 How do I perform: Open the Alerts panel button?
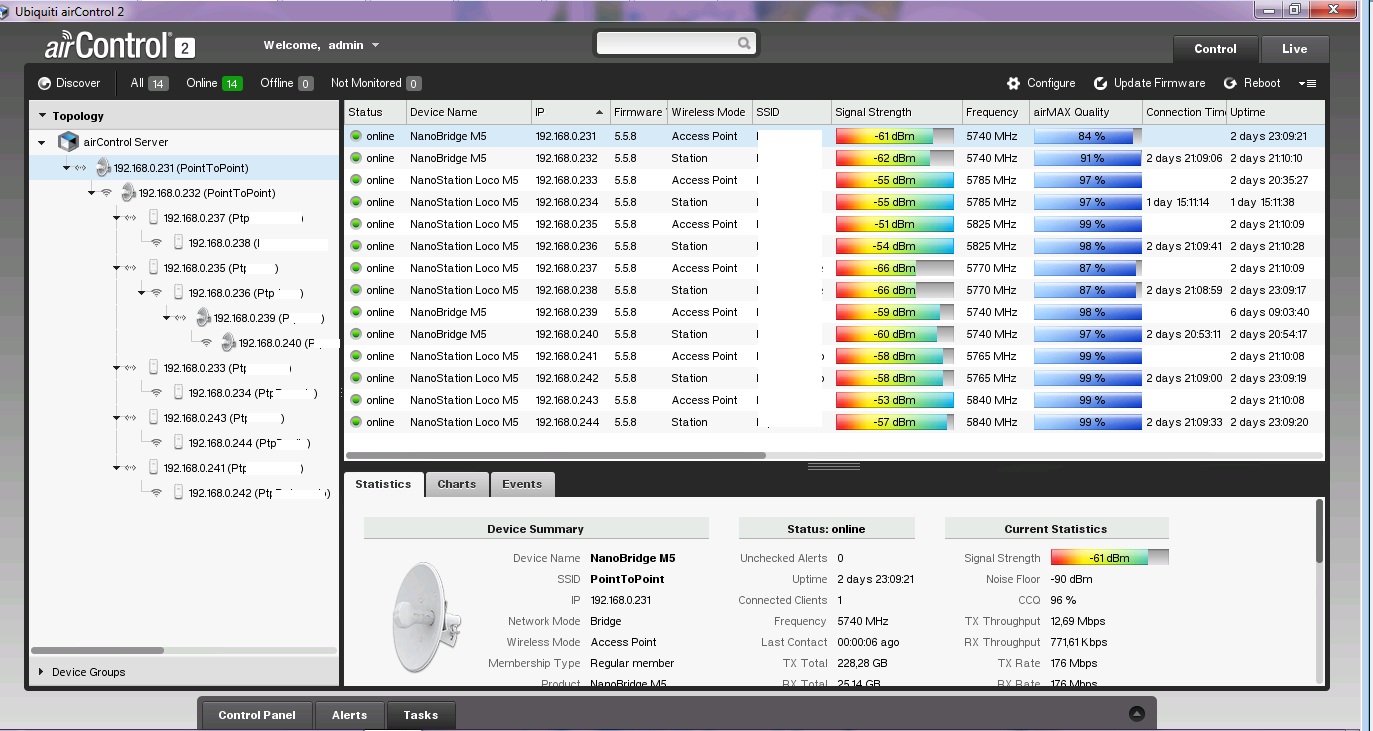click(x=349, y=715)
